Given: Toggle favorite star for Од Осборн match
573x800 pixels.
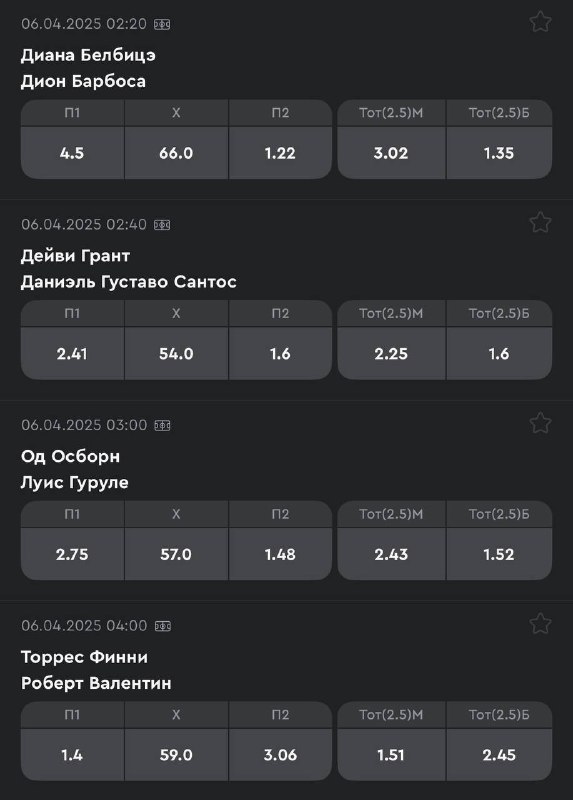Looking at the screenshot, I should pos(540,423).
